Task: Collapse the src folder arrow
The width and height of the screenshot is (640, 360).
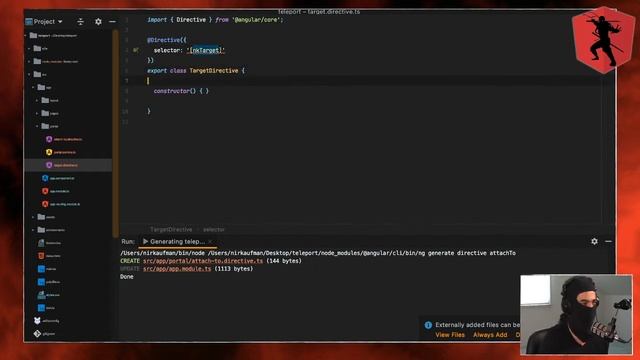Action: click(29, 75)
